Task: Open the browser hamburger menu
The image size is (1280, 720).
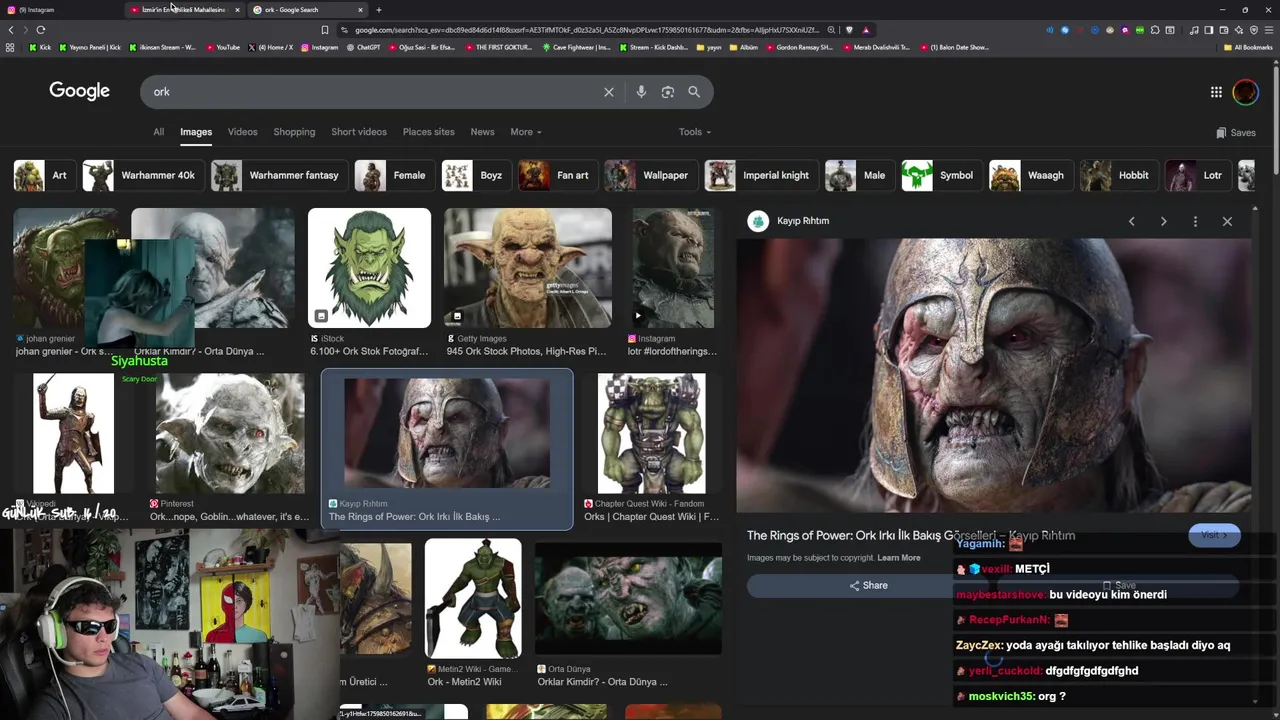Action: 1269,30
